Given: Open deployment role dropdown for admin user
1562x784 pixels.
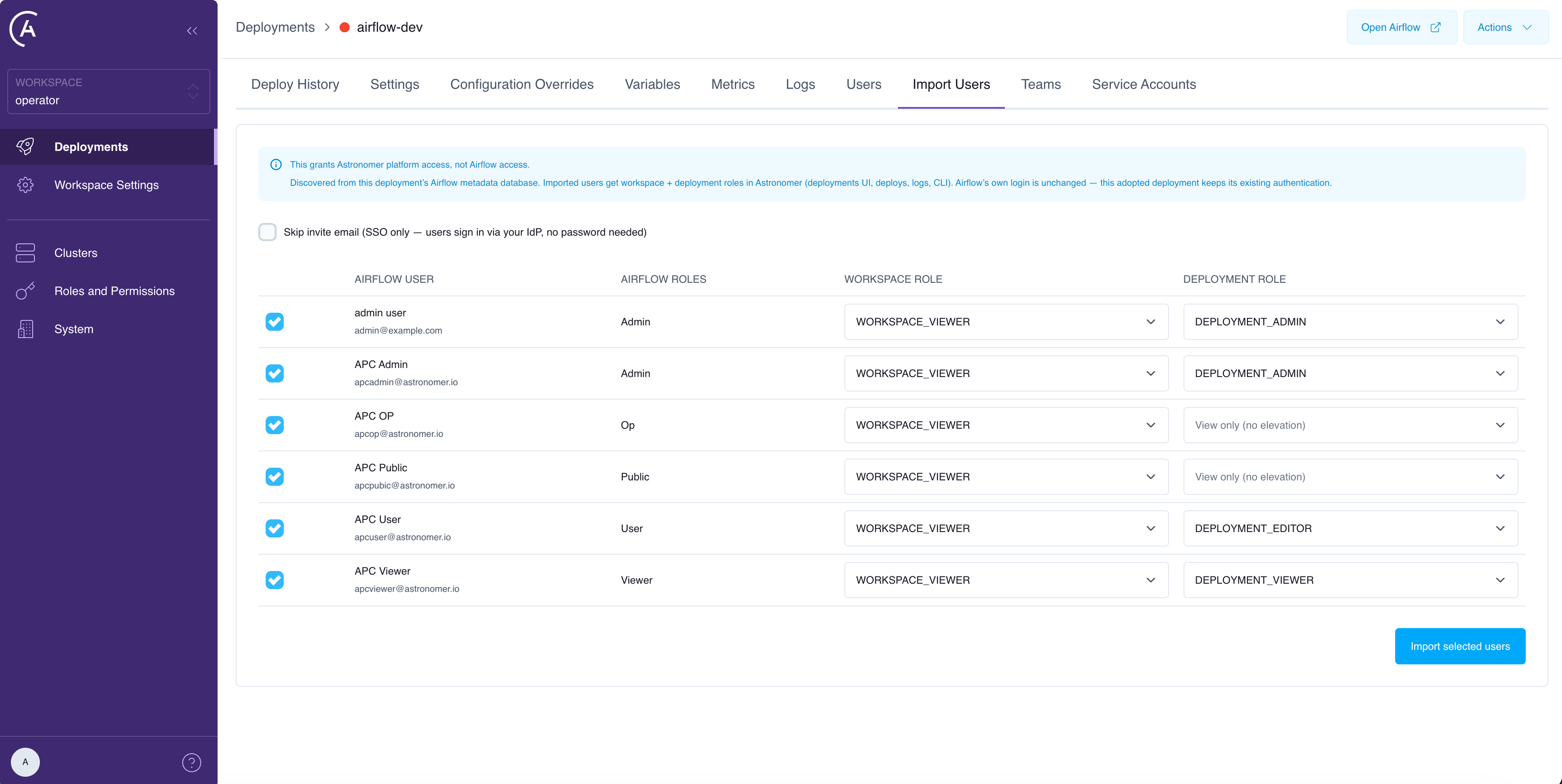Looking at the screenshot, I should click(x=1350, y=322).
